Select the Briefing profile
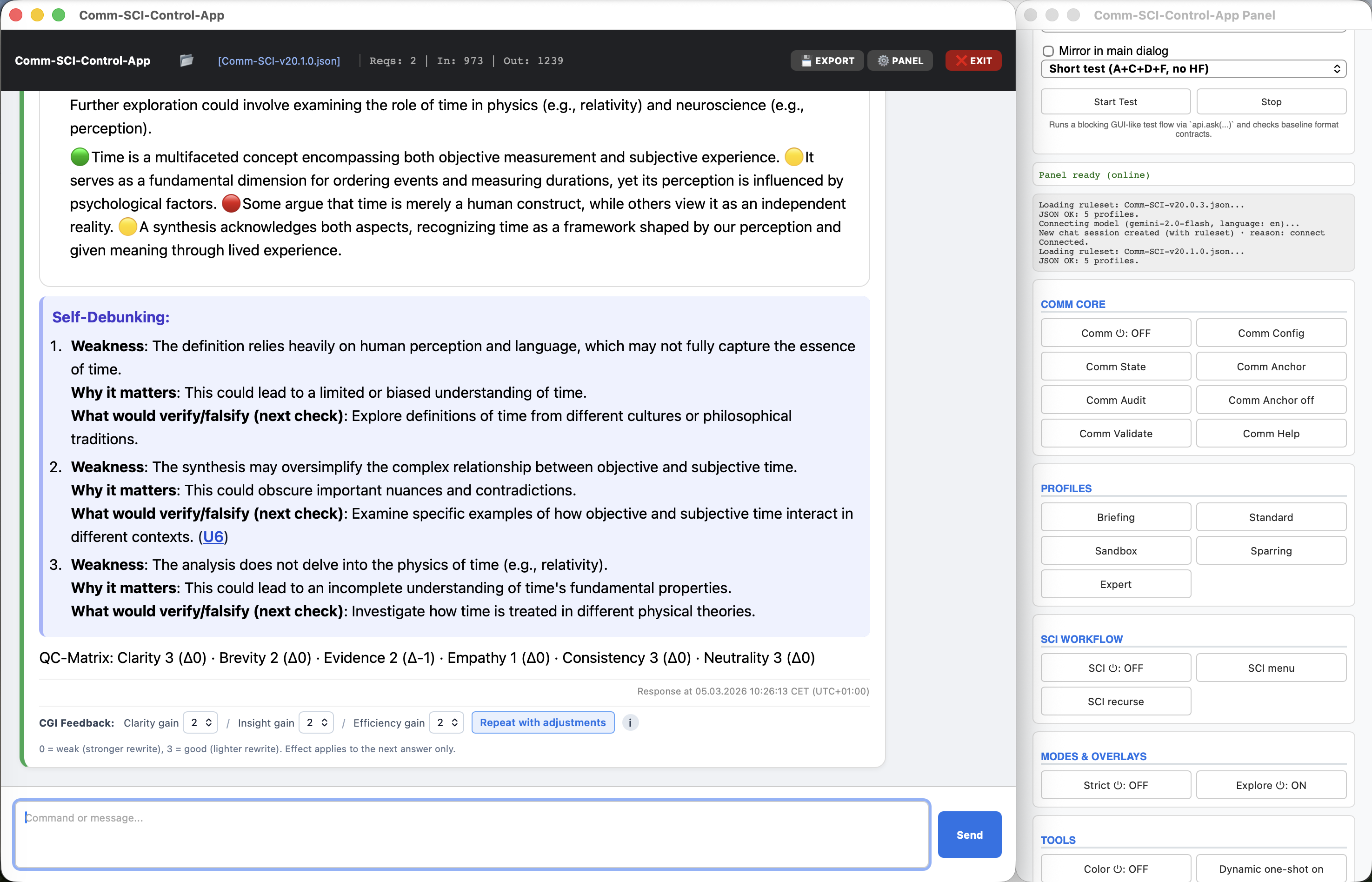The image size is (1372, 882). [x=1115, y=517]
